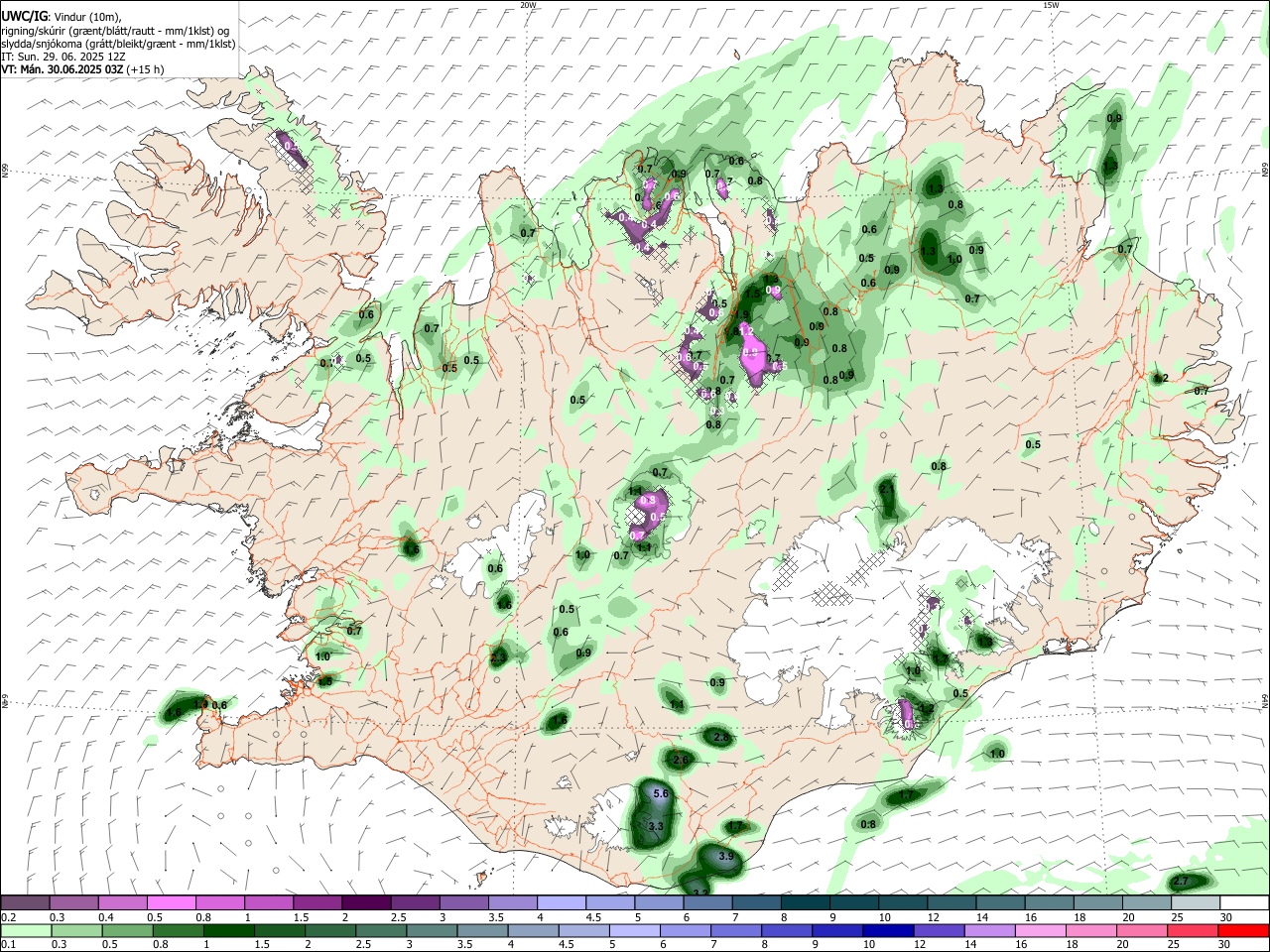Click the 2.1 precipitation value on the map
This screenshot has height=952, width=1270.
pos(887,489)
